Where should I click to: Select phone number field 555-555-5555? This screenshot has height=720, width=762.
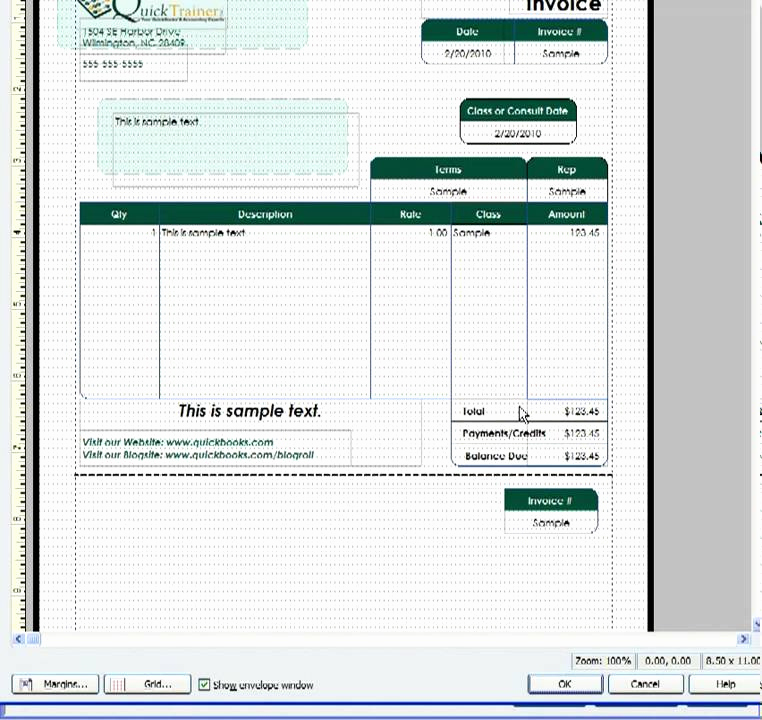pyautogui.click(x=113, y=64)
